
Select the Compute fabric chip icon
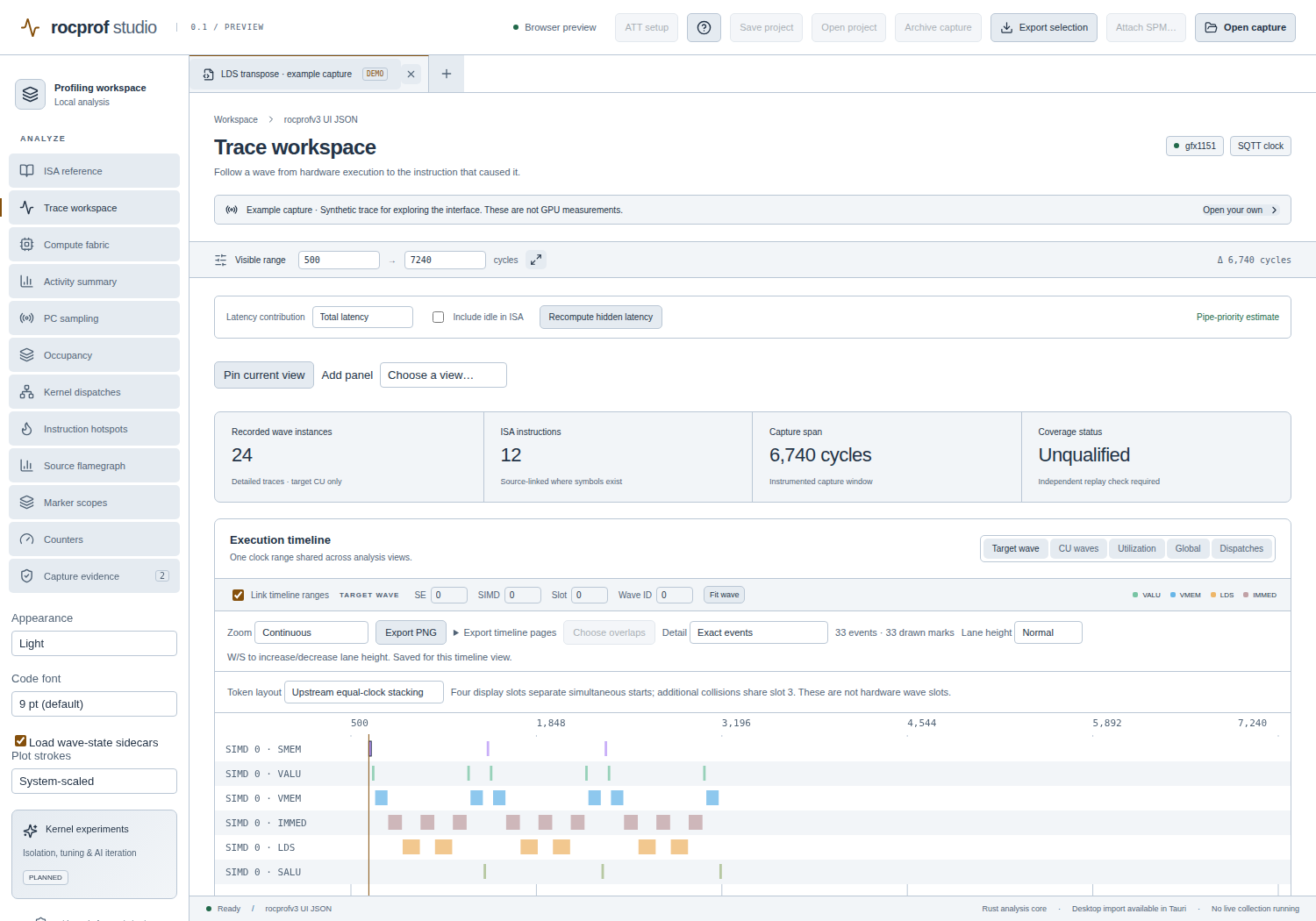27,245
